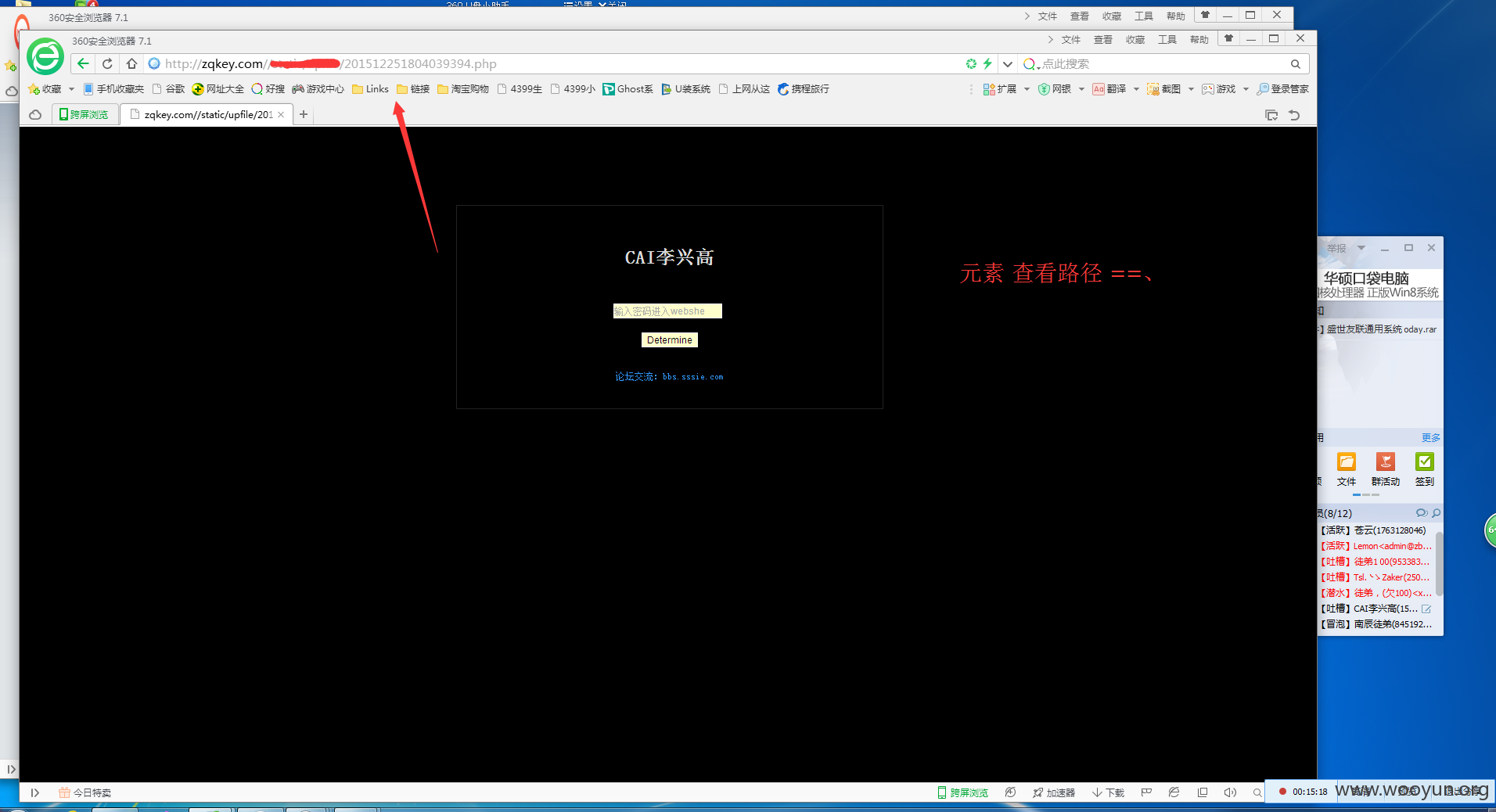Open the 网址大全 bookmark
The height and width of the screenshot is (812, 1496).
218,89
